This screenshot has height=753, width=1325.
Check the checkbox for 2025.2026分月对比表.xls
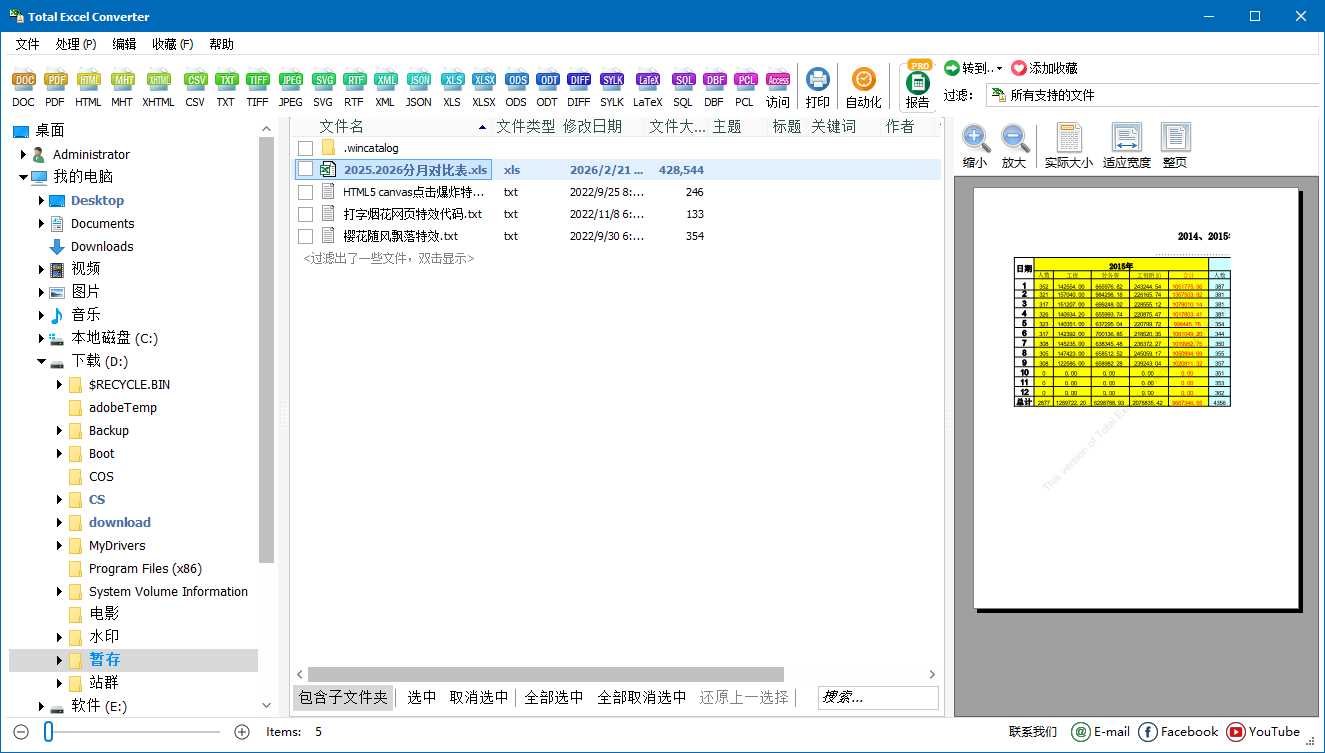click(305, 169)
